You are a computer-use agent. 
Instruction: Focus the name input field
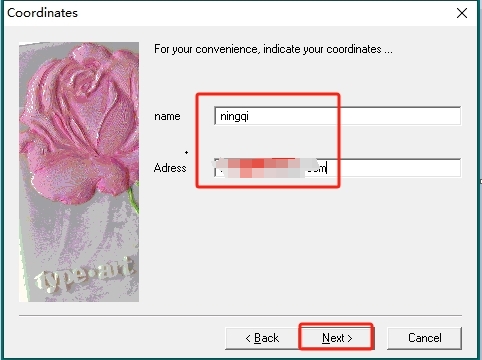tap(337, 116)
